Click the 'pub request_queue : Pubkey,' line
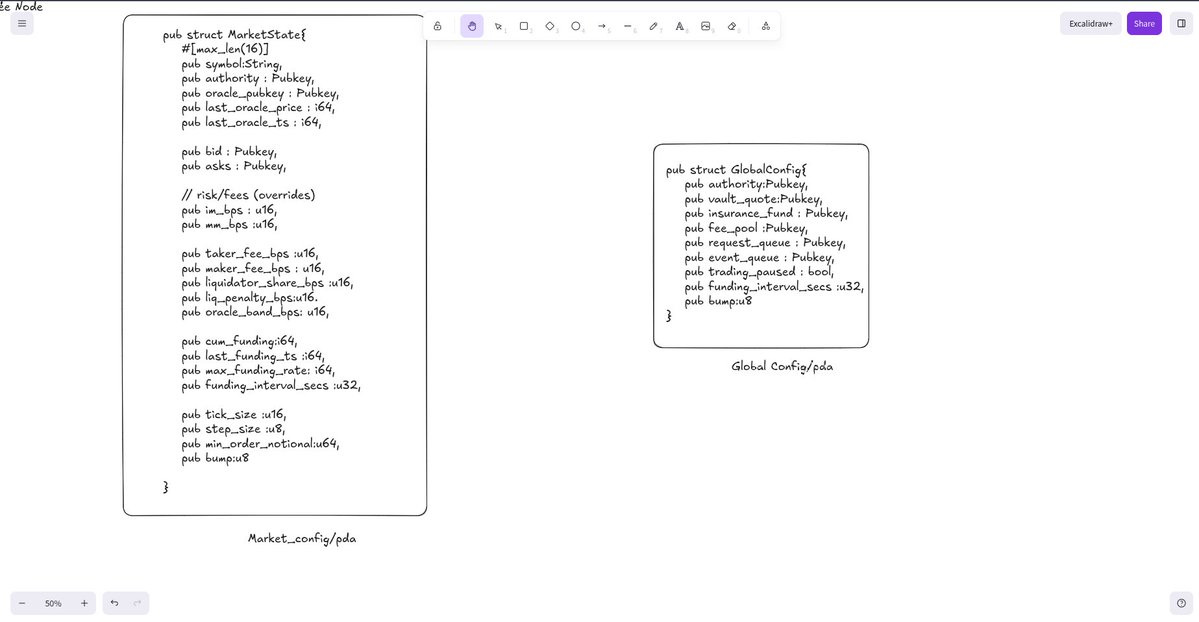This screenshot has height=622, width=1199. (x=765, y=243)
